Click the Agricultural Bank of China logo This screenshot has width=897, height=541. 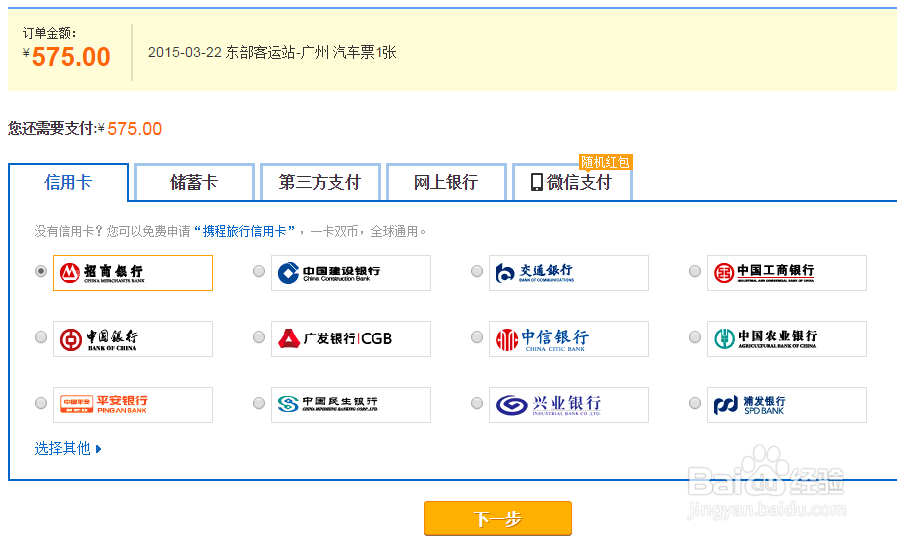tap(786, 339)
